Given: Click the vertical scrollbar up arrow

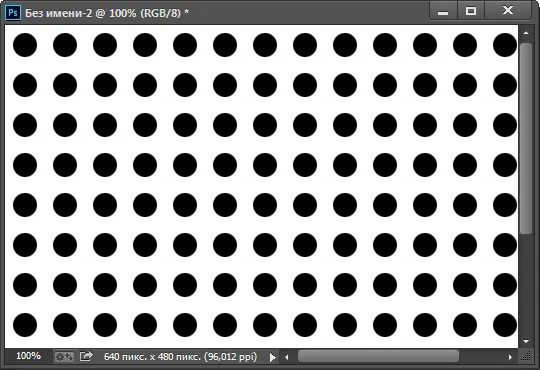Looking at the screenshot, I should pyautogui.click(x=526, y=33).
